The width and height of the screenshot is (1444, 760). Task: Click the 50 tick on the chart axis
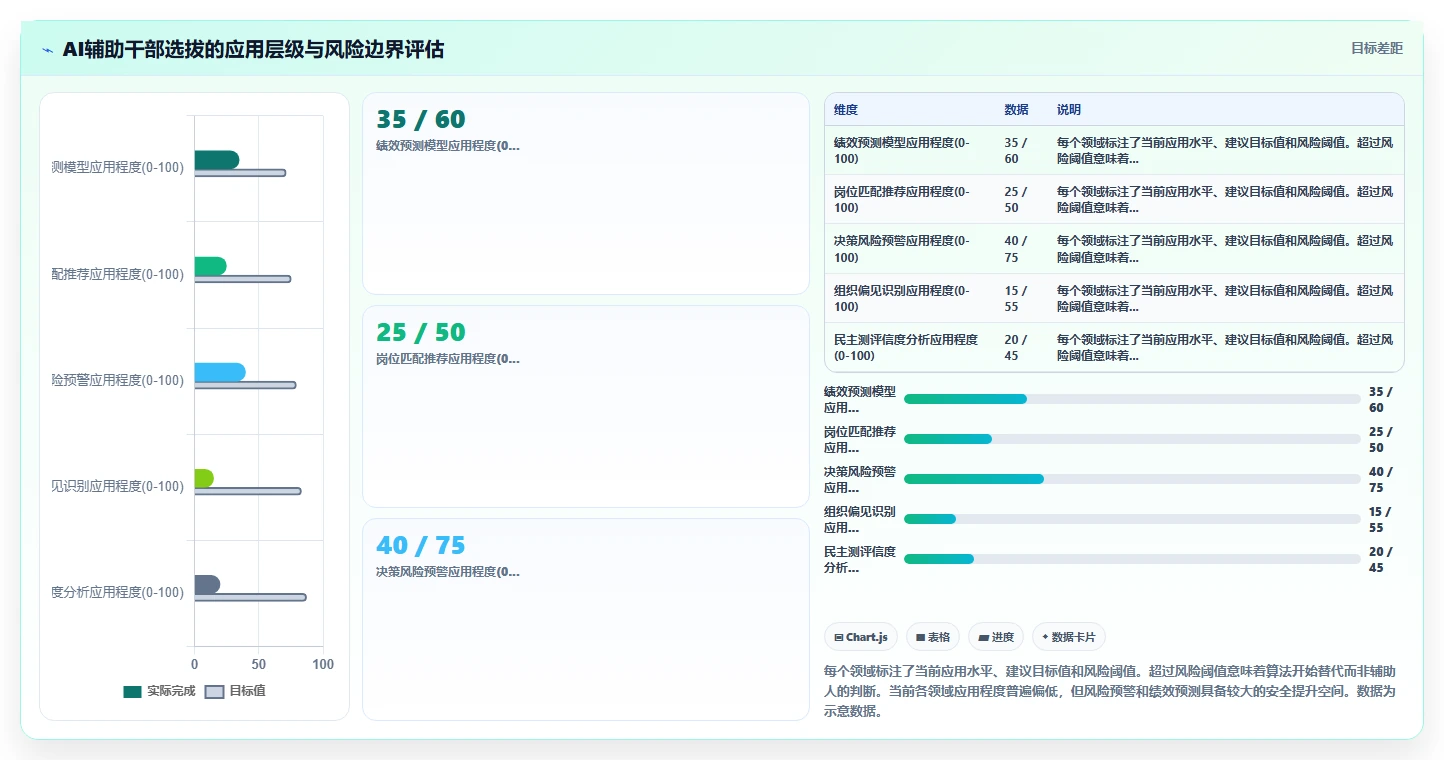259,664
